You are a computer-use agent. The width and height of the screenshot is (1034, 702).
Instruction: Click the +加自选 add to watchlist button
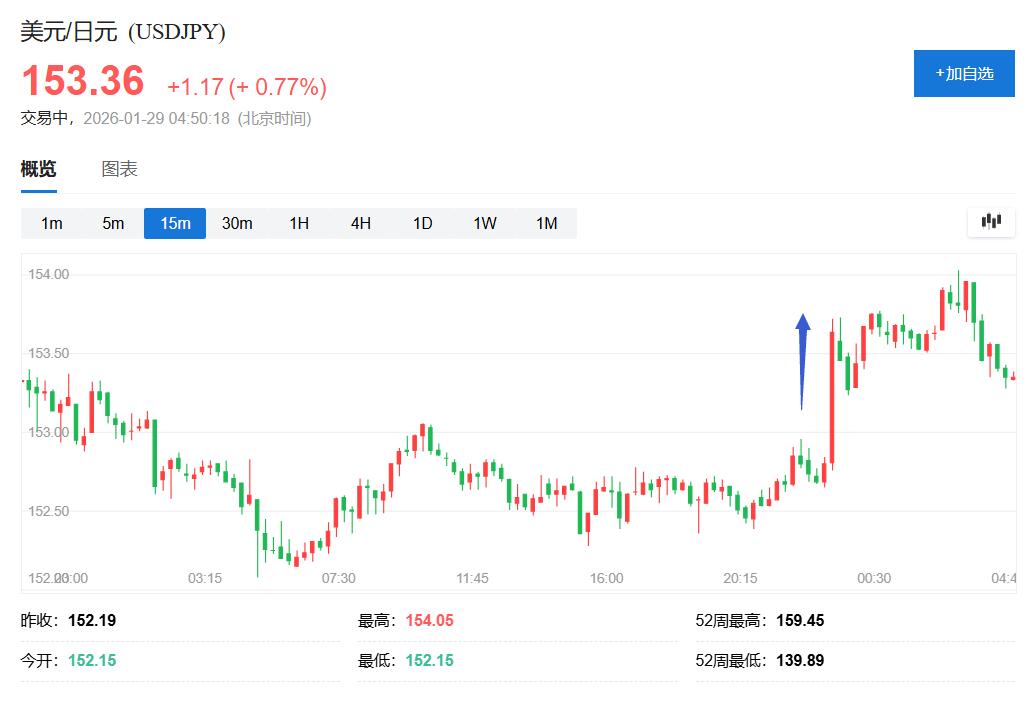(964, 73)
